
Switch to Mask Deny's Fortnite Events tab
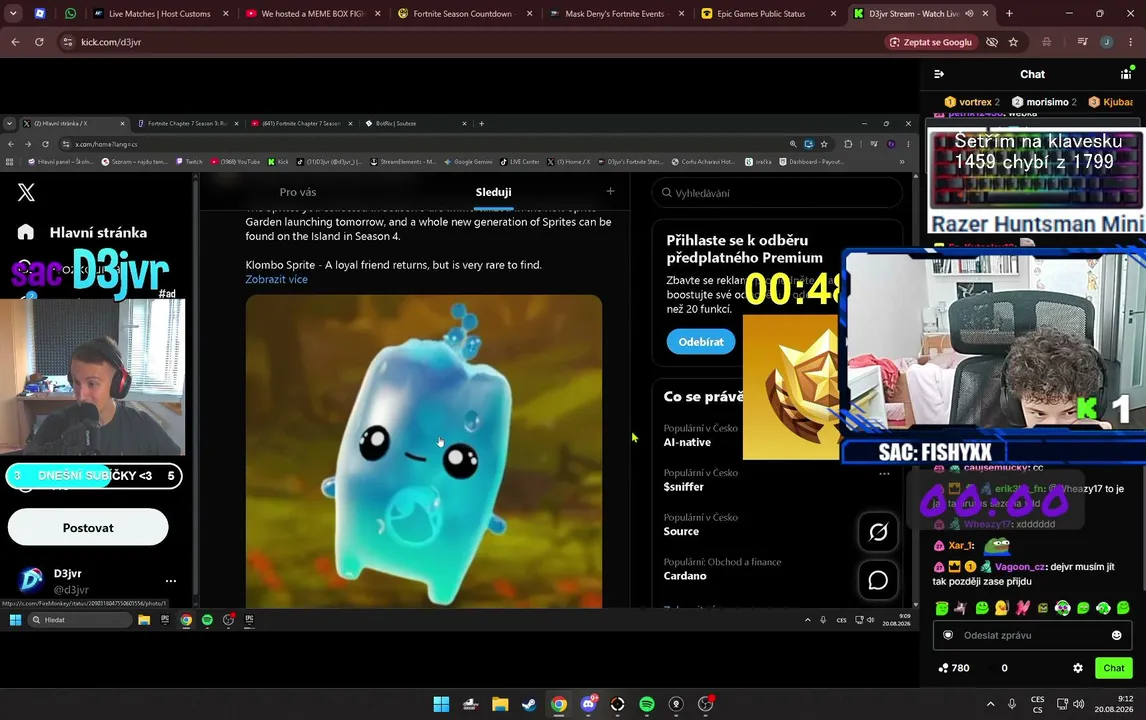coord(615,13)
